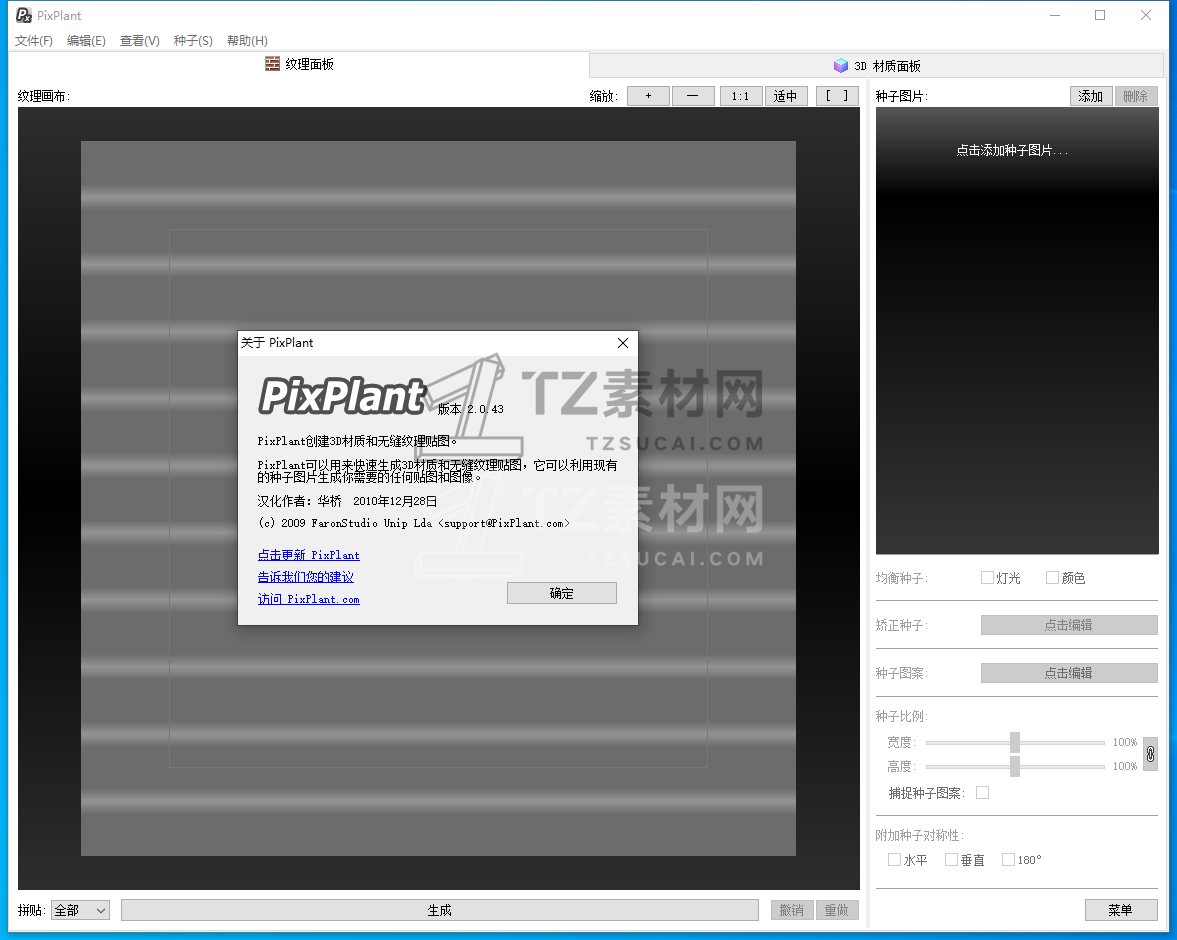The width and height of the screenshot is (1177, 940).
Task: Open the 菜单 button
Action: pos(1121,910)
